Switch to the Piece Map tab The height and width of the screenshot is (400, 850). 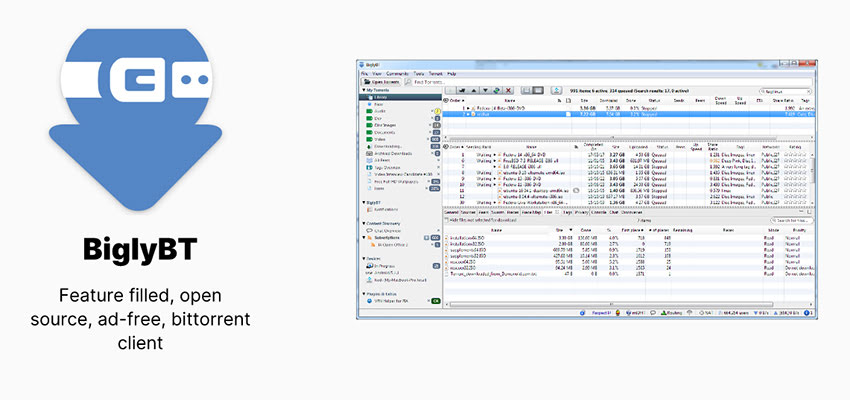click(532, 212)
